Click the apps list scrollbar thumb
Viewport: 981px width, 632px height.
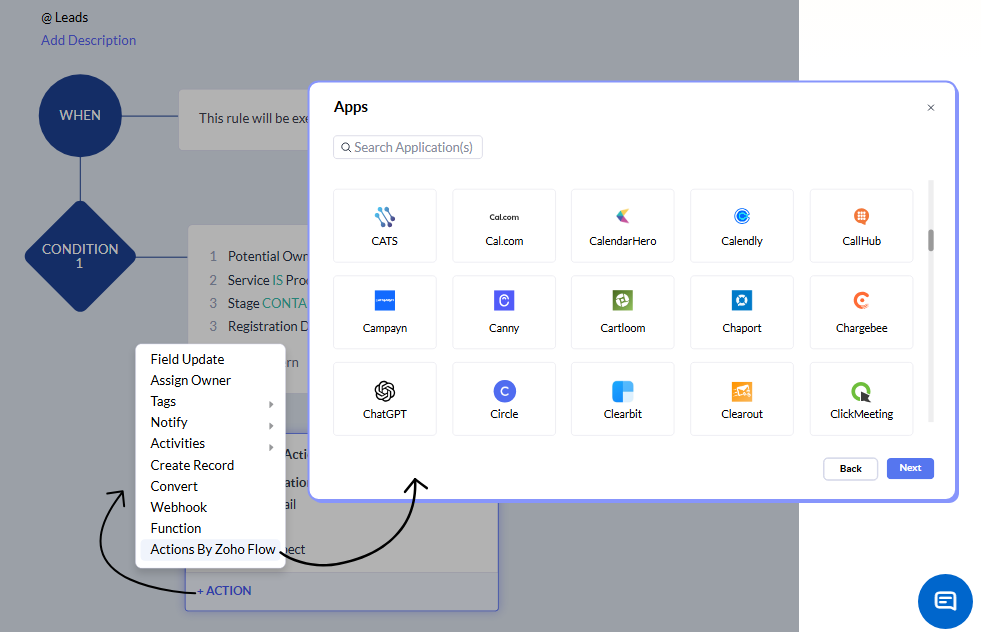(931, 240)
